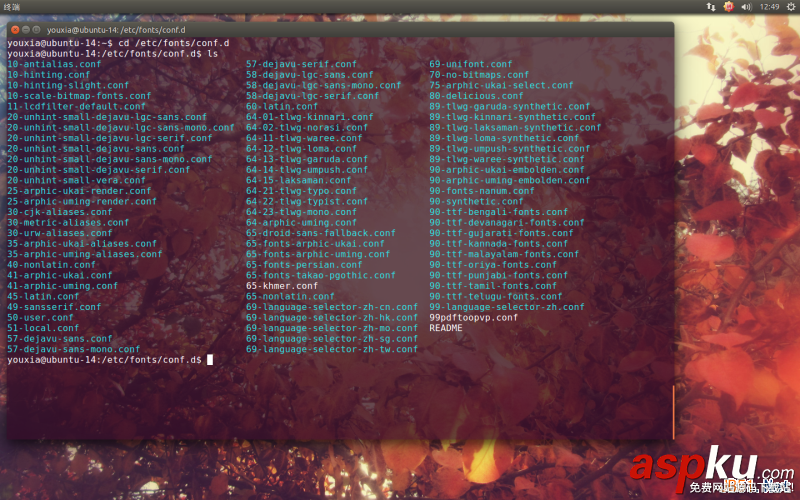Close the terminal window with red button
Image resolution: width=800 pixels, height=500 pixels.
point(15,30)
